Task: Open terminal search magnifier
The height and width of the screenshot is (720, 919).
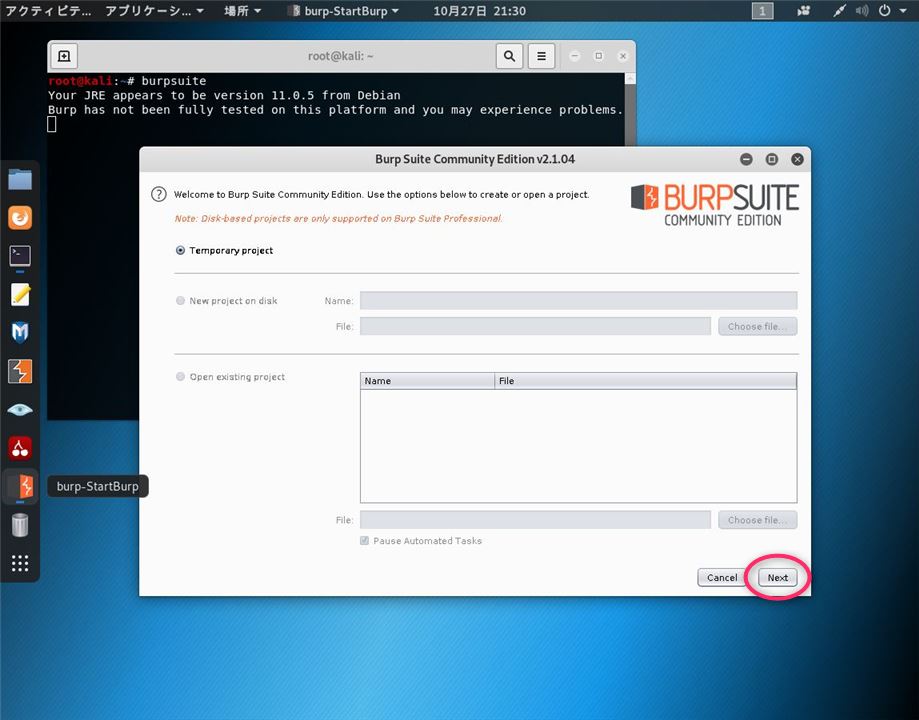Action: pyautogui.click(x=509, y=56)
